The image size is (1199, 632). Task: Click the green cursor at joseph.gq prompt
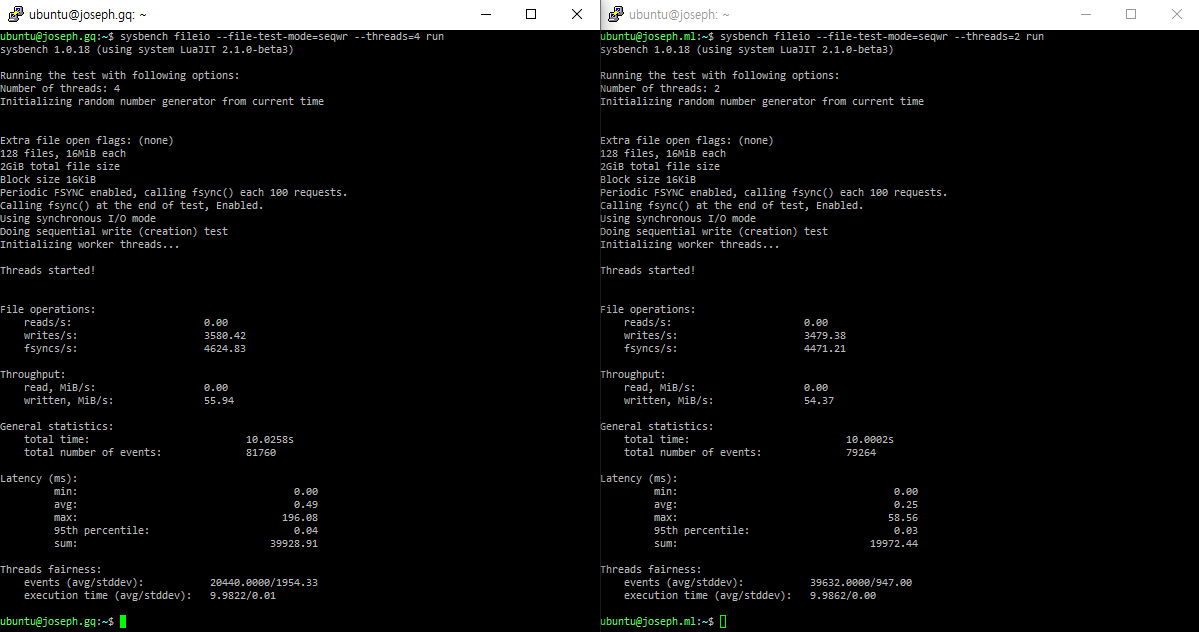(x=123, y=621)
